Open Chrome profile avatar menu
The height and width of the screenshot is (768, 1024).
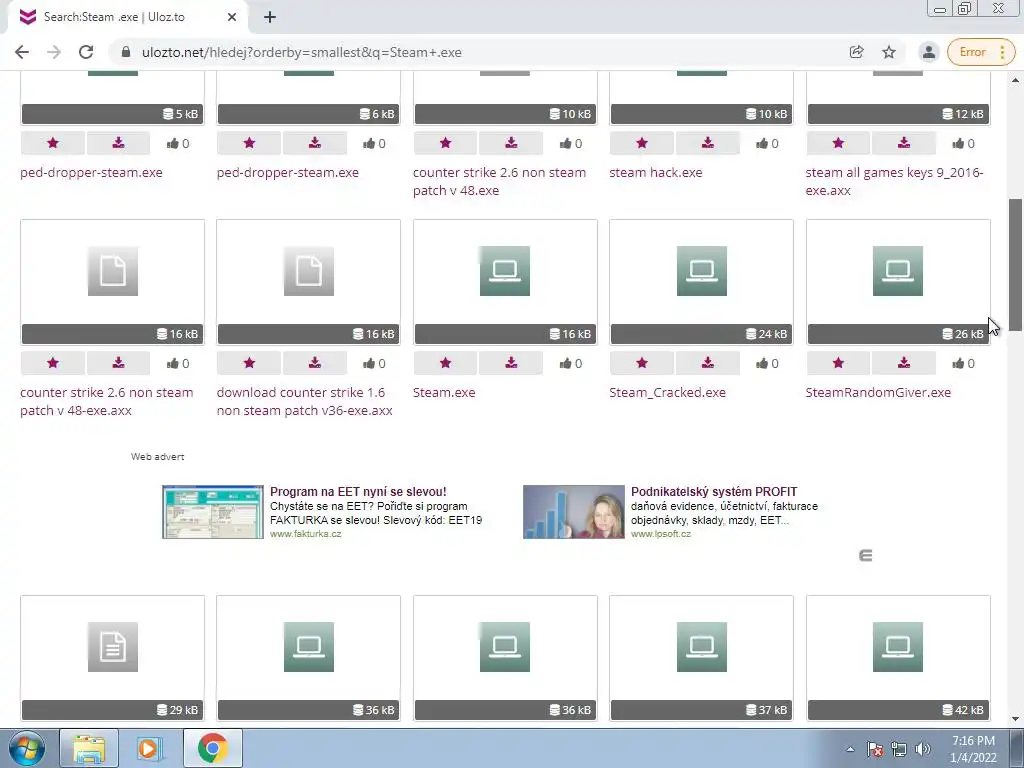[929, 52]
